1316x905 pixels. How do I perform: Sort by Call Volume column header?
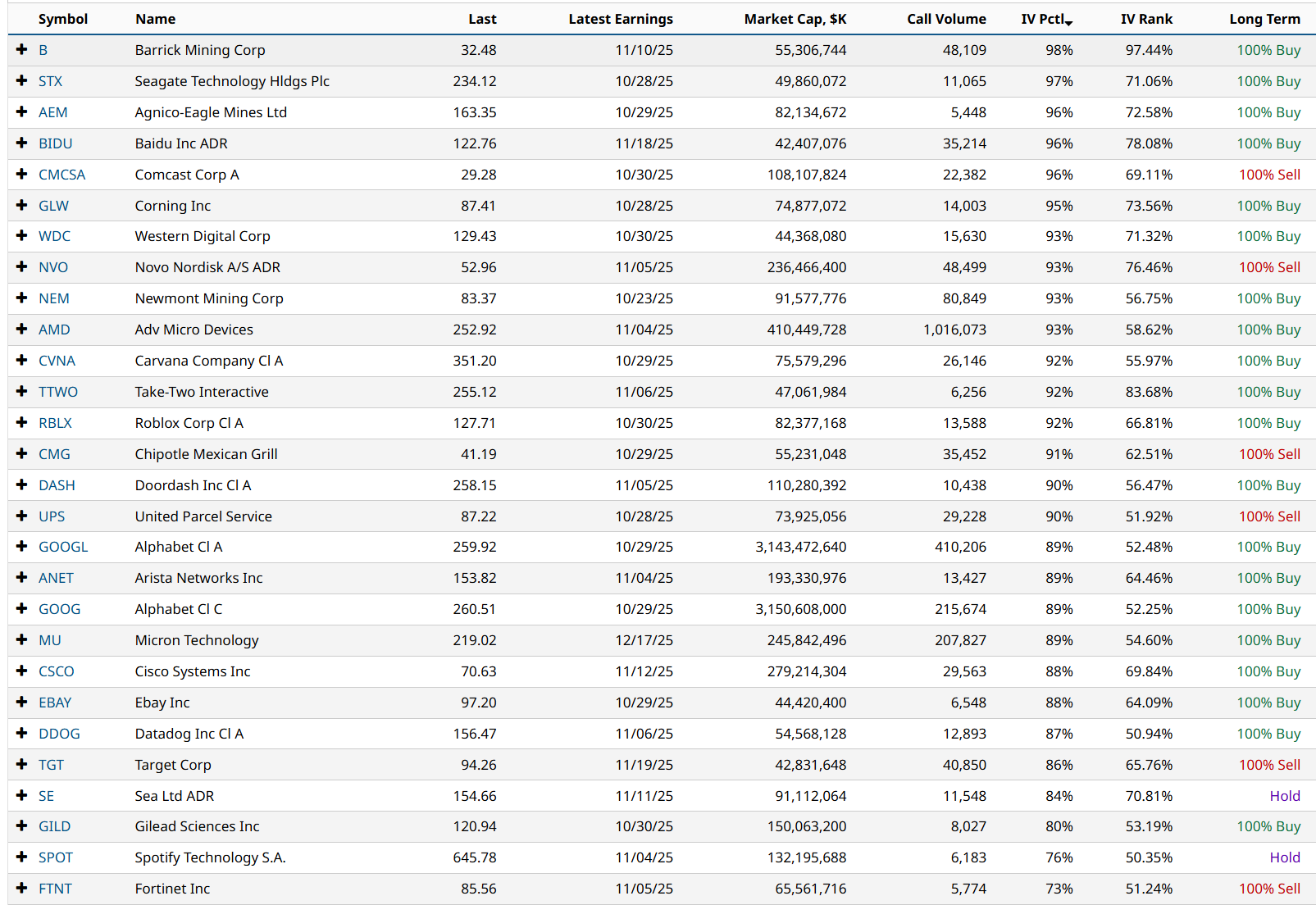(946, 19)
